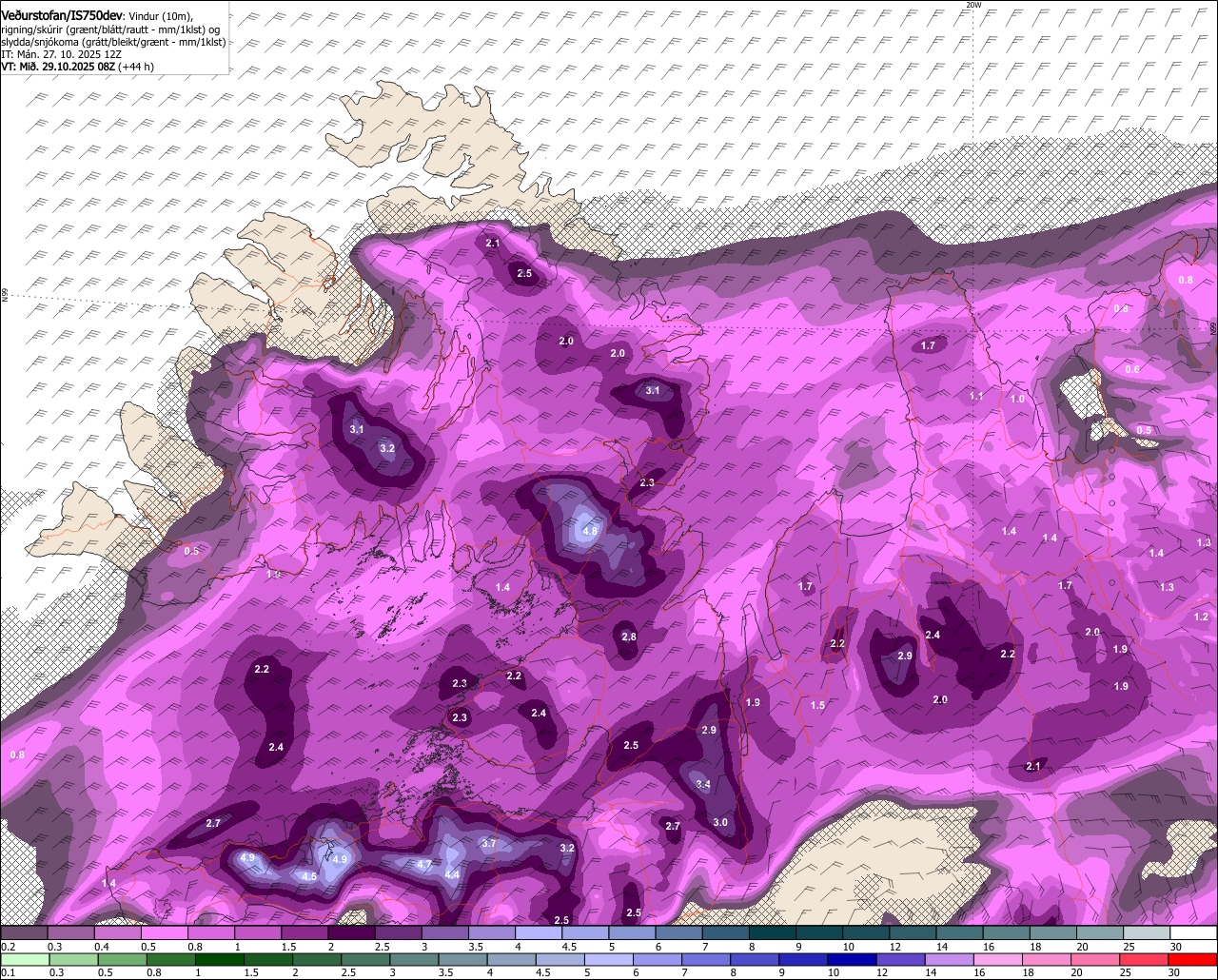Click the 'Vindur (10m)' text in header
Viewport: 1218px width, 980px height.
[160, 16]
